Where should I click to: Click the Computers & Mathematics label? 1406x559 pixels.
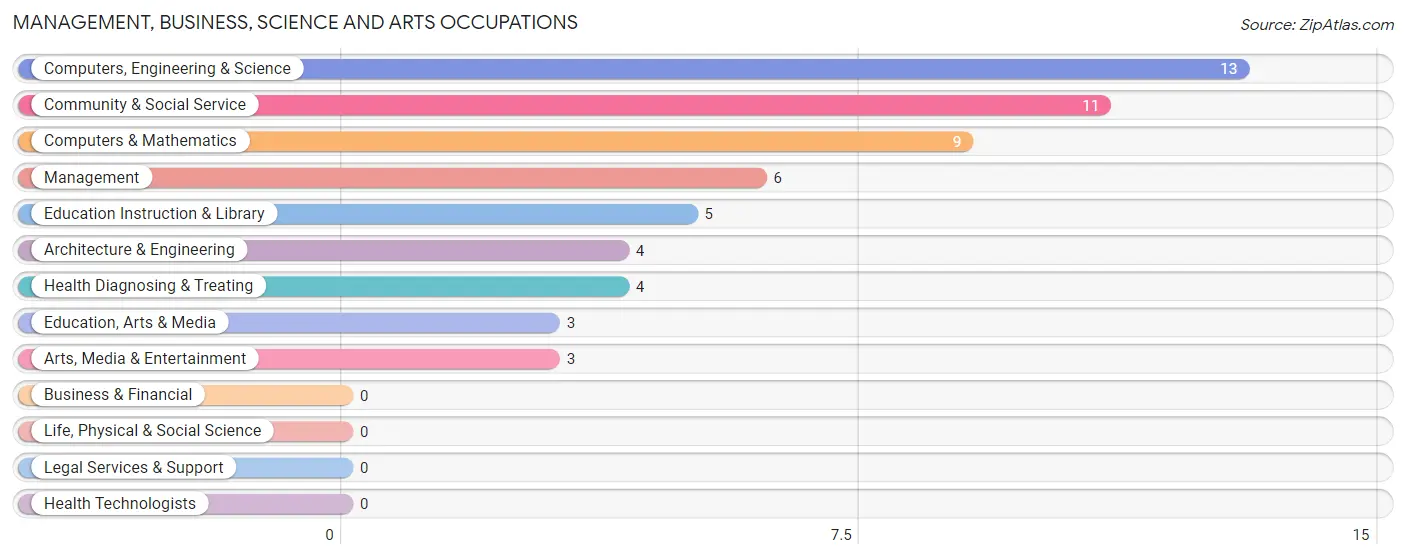point(140,141)
